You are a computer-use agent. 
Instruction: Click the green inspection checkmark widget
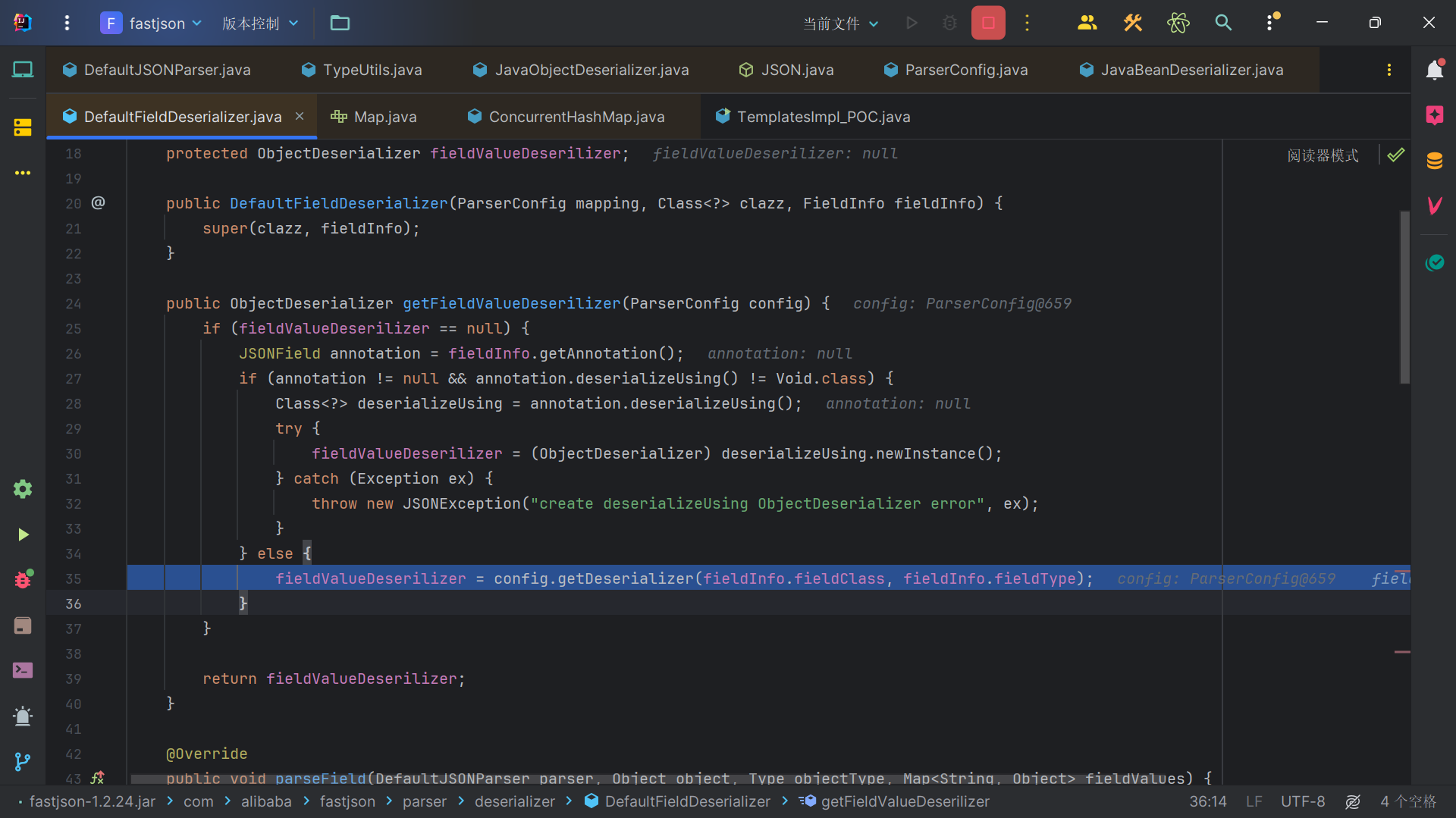pos(1395,155)
